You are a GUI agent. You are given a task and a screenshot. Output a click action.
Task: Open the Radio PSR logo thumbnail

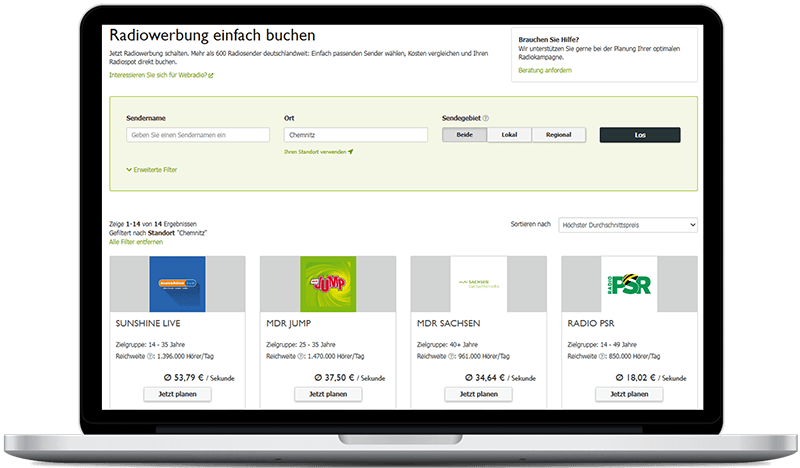point(629,284)
